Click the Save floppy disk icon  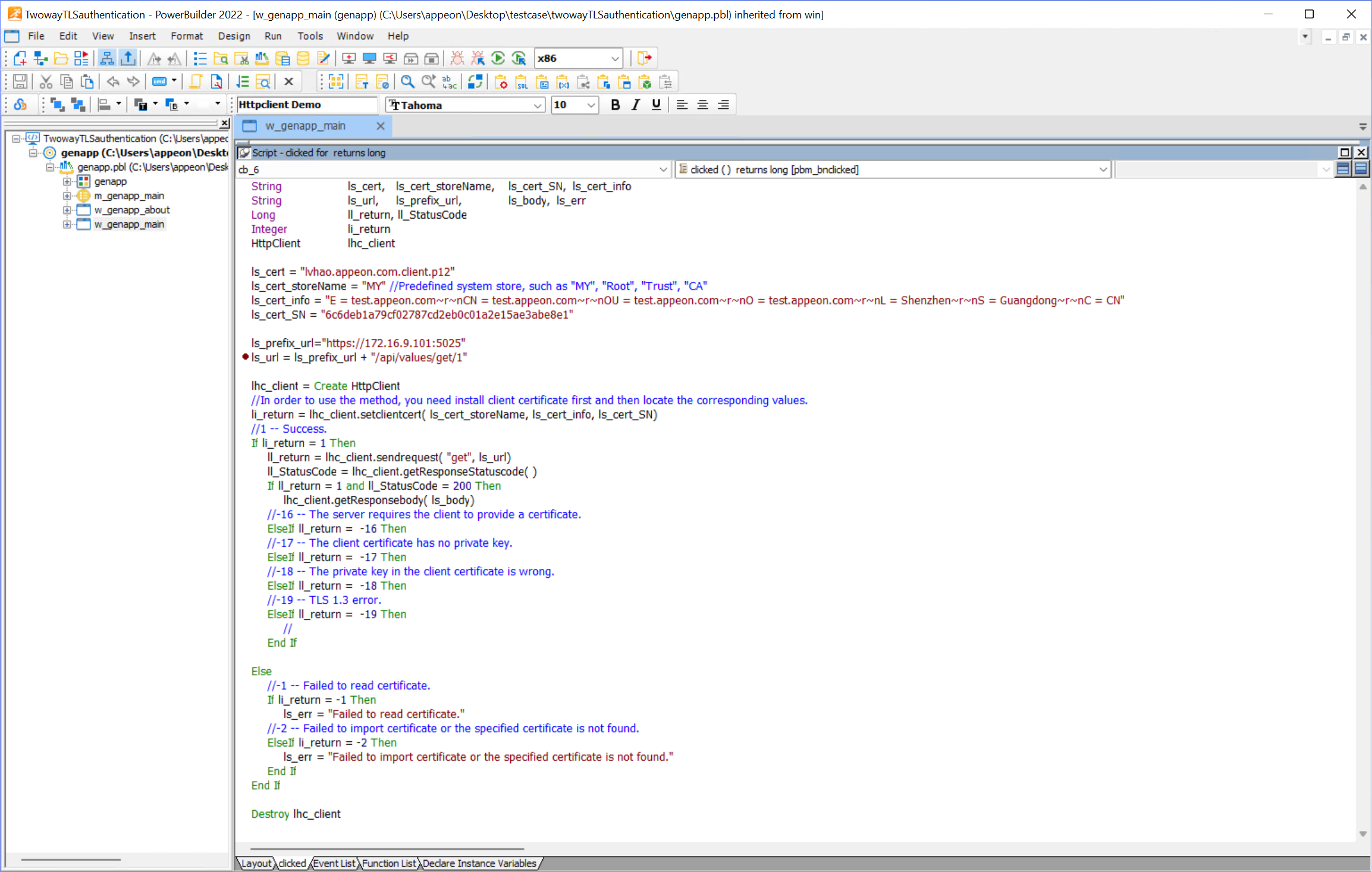click(20, 82)
